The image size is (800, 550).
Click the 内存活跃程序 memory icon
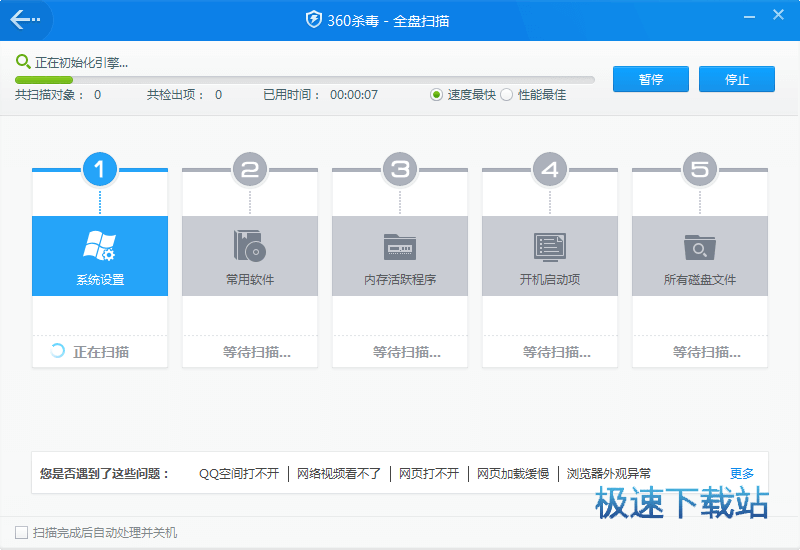(x=400, y=246)
